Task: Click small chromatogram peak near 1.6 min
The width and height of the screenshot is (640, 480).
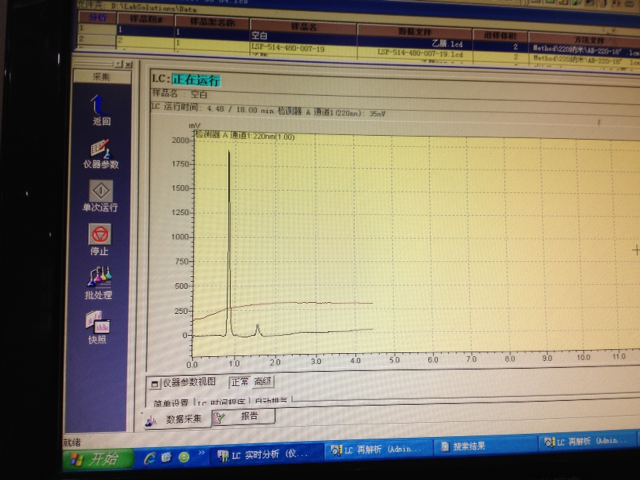Action: tap(258, 330)
